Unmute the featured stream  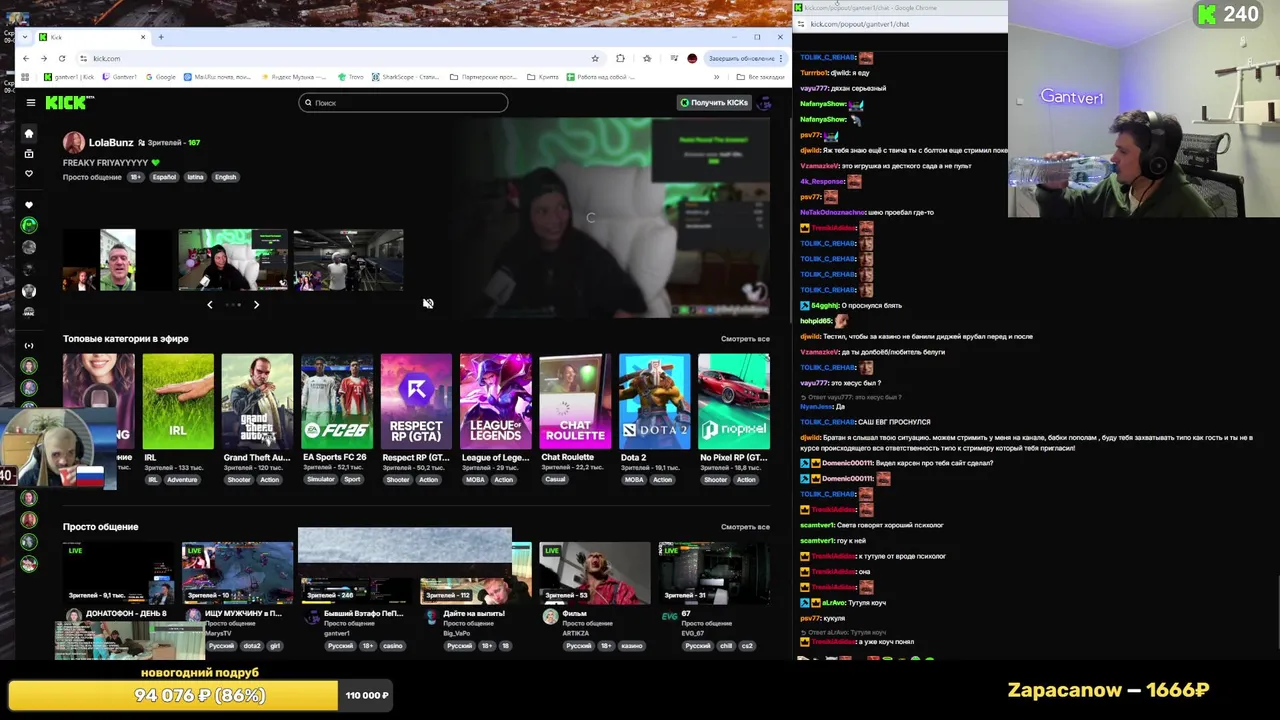(428, 303)
